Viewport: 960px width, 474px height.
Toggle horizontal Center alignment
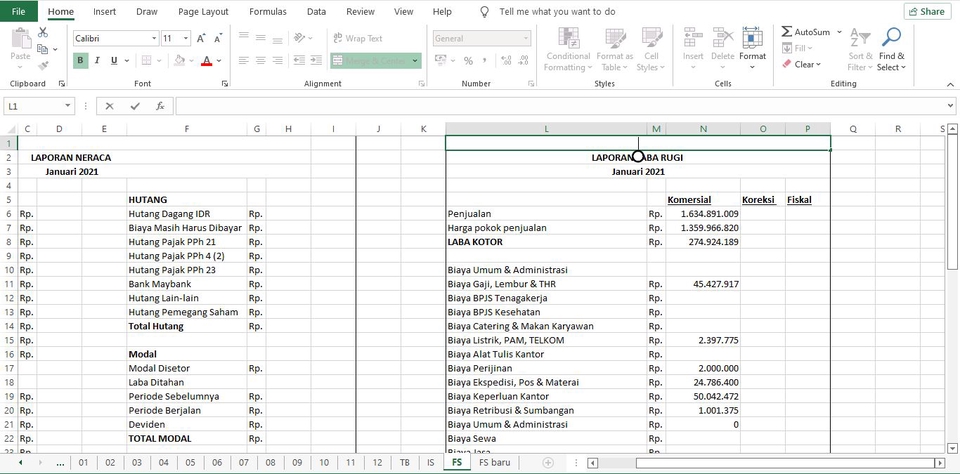(x=261, y=60)
